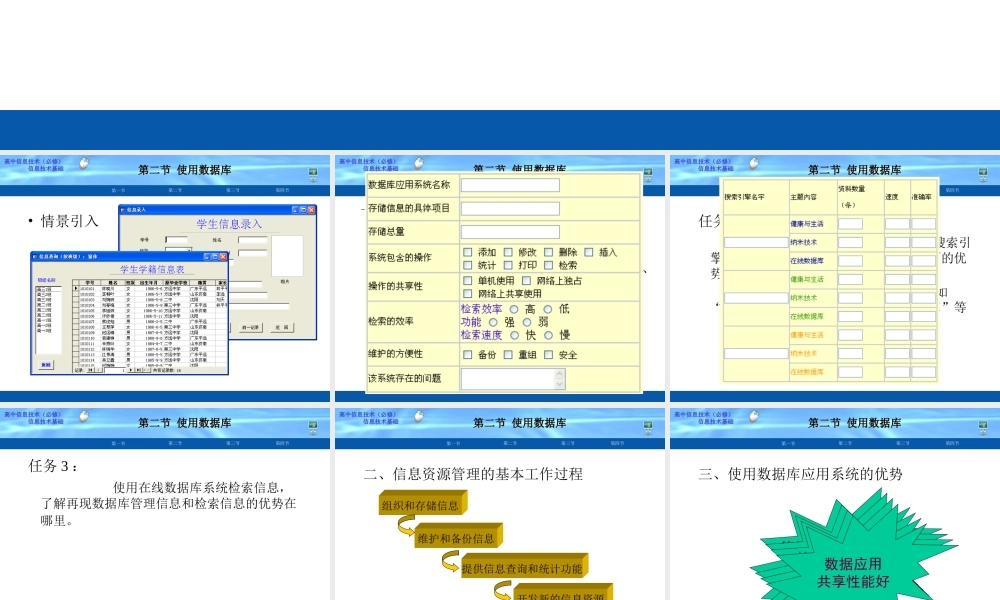Click the up arrow in the 该系统存在的问题 box

click(559, 374)
